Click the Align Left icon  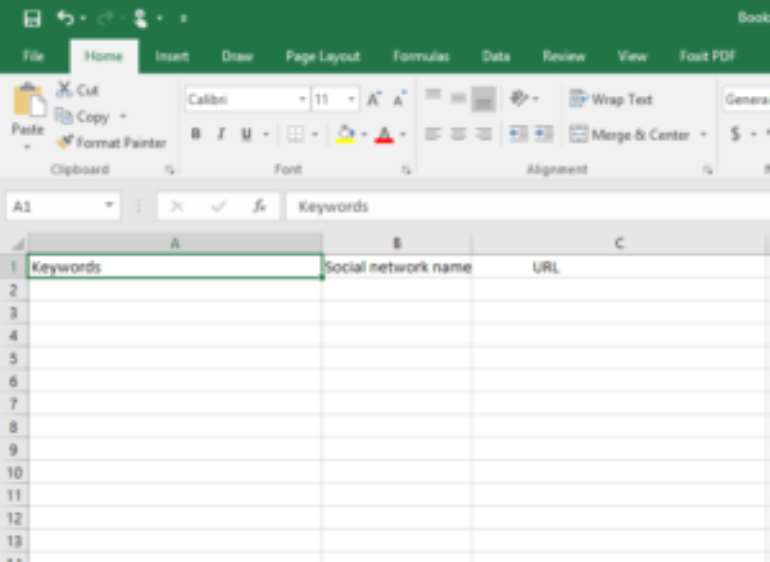point(433,134)
